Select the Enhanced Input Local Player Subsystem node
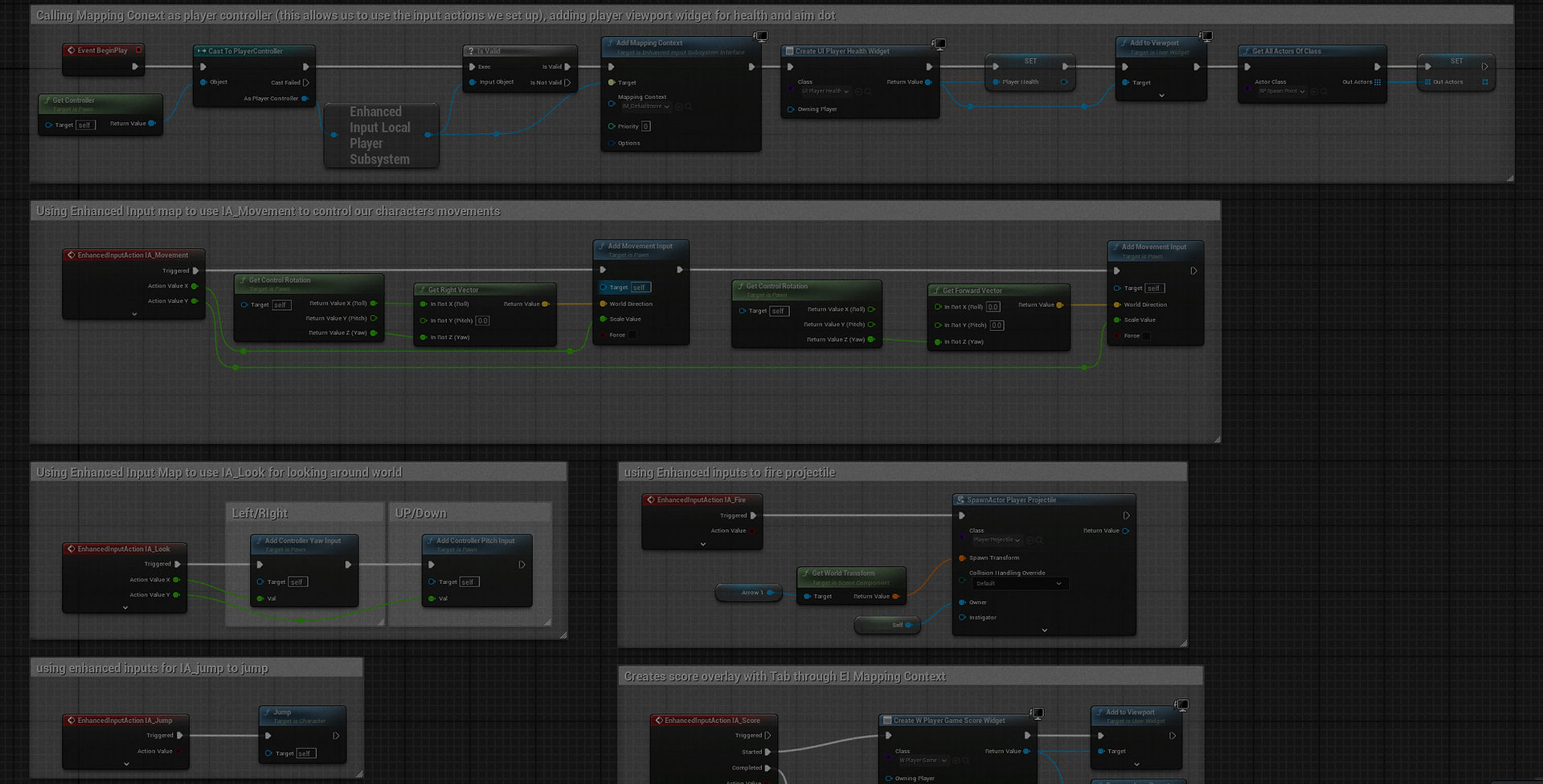The width and height of the screenshot is (1543, 784). (x=381, y=135)
